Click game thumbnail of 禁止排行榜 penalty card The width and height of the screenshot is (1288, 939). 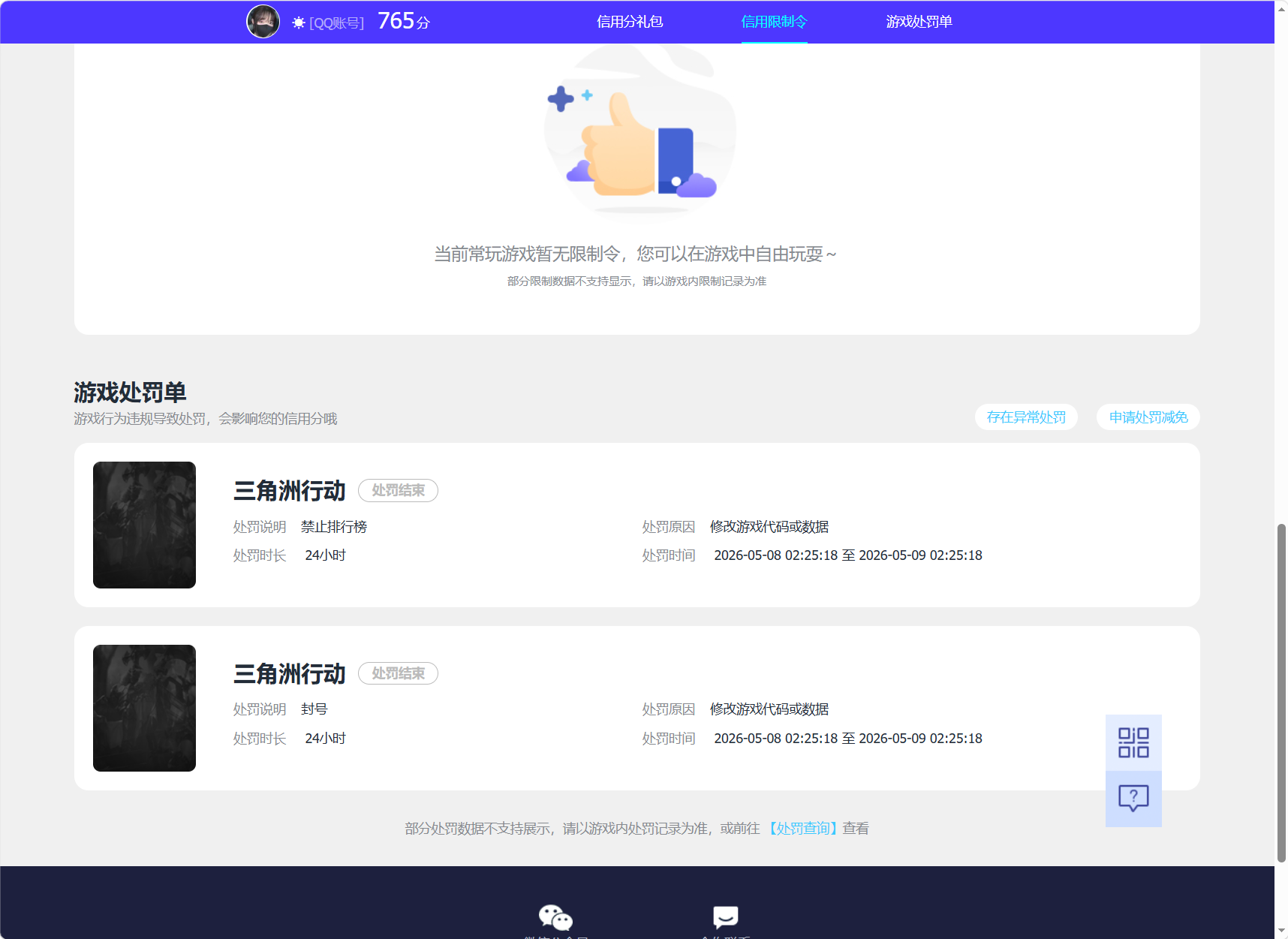[x=144, y=525]
